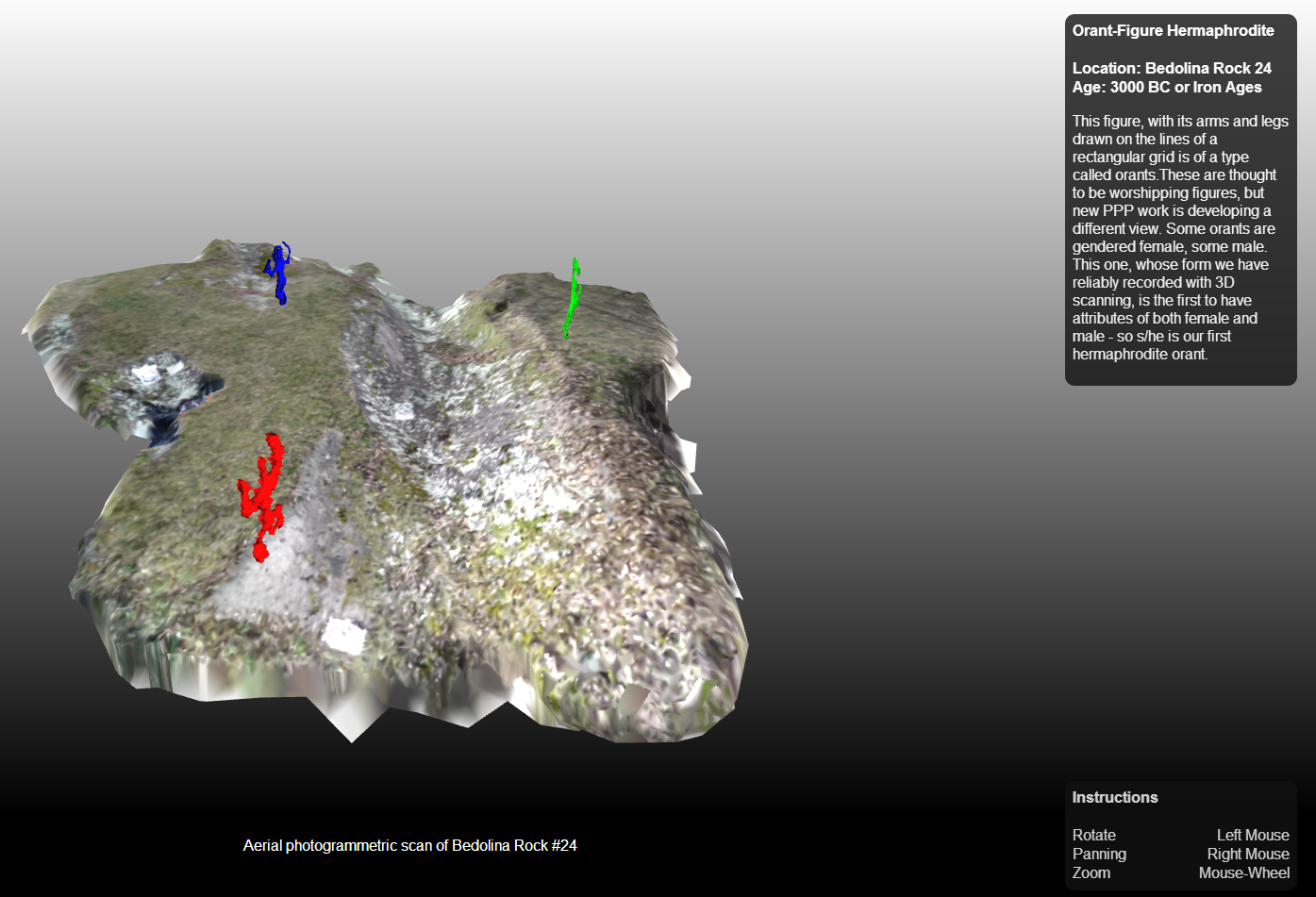Click the Orant-Figure Hermaphrodite panel title
Image resolution: width=1316 pixels, height=897 pixels.
[1173, 30]
